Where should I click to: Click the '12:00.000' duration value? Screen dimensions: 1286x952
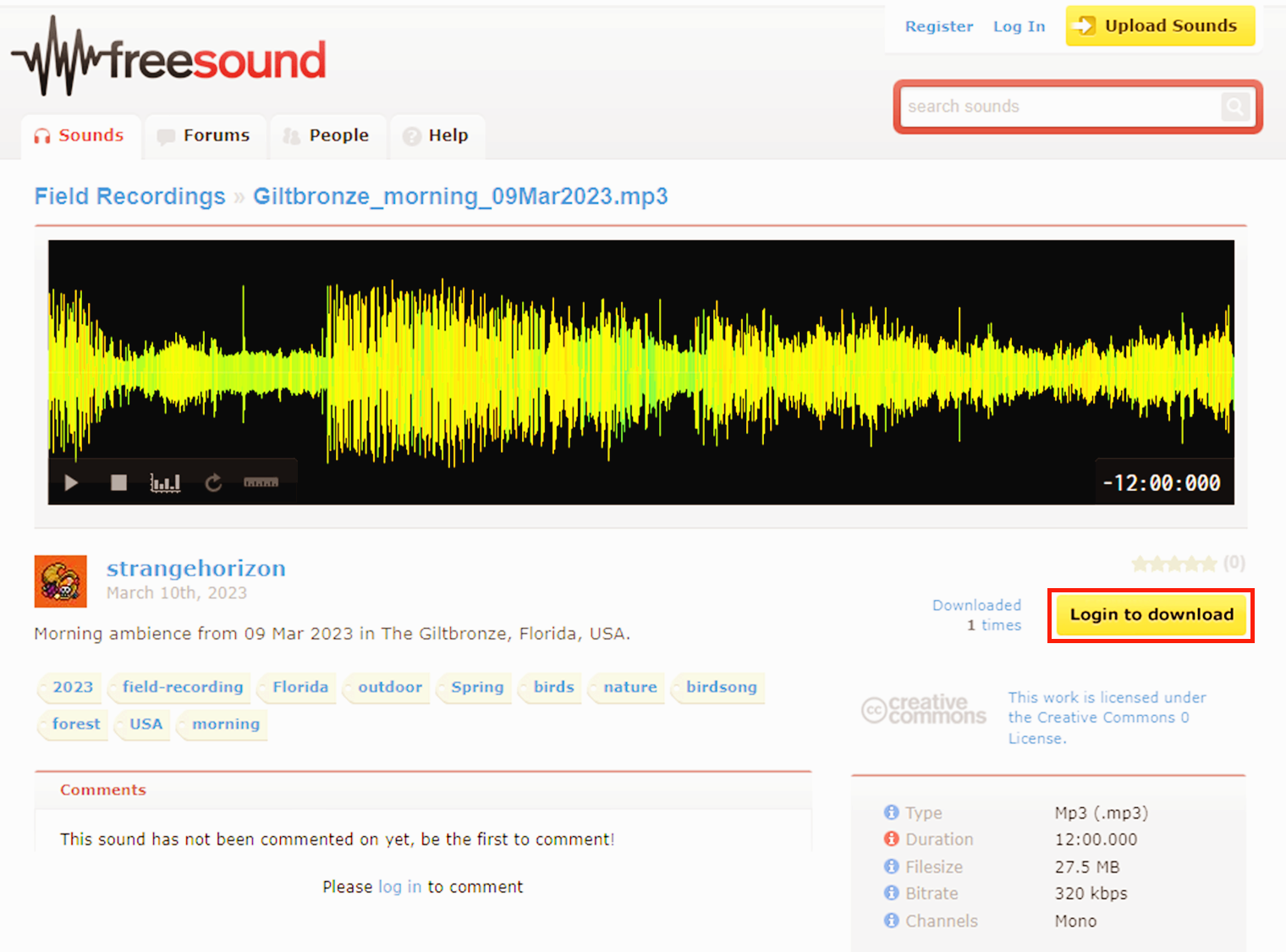(1096, 839)
